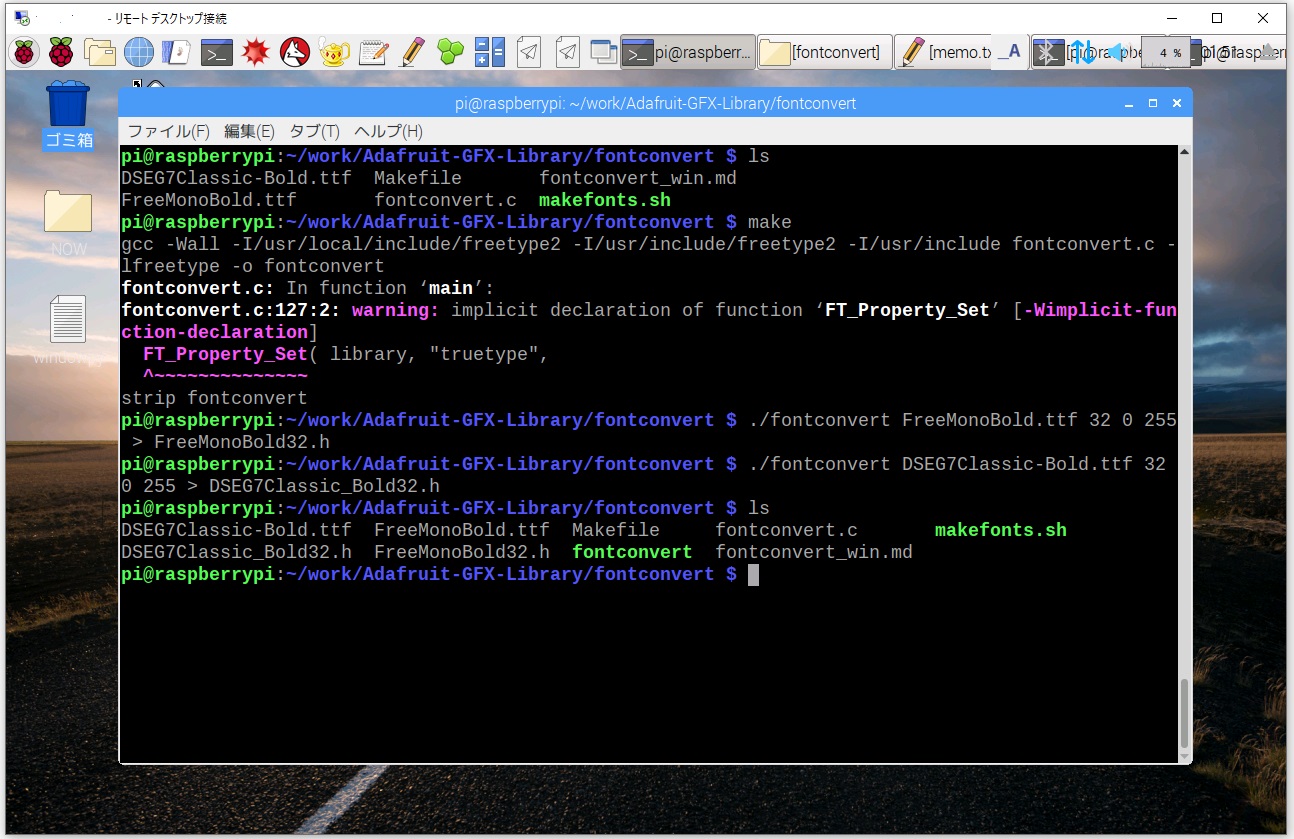This screenshot has width=1294, height=839.
Task: Click the terminal vertical scrollbar thumb
Action: tap(1184, 713)
